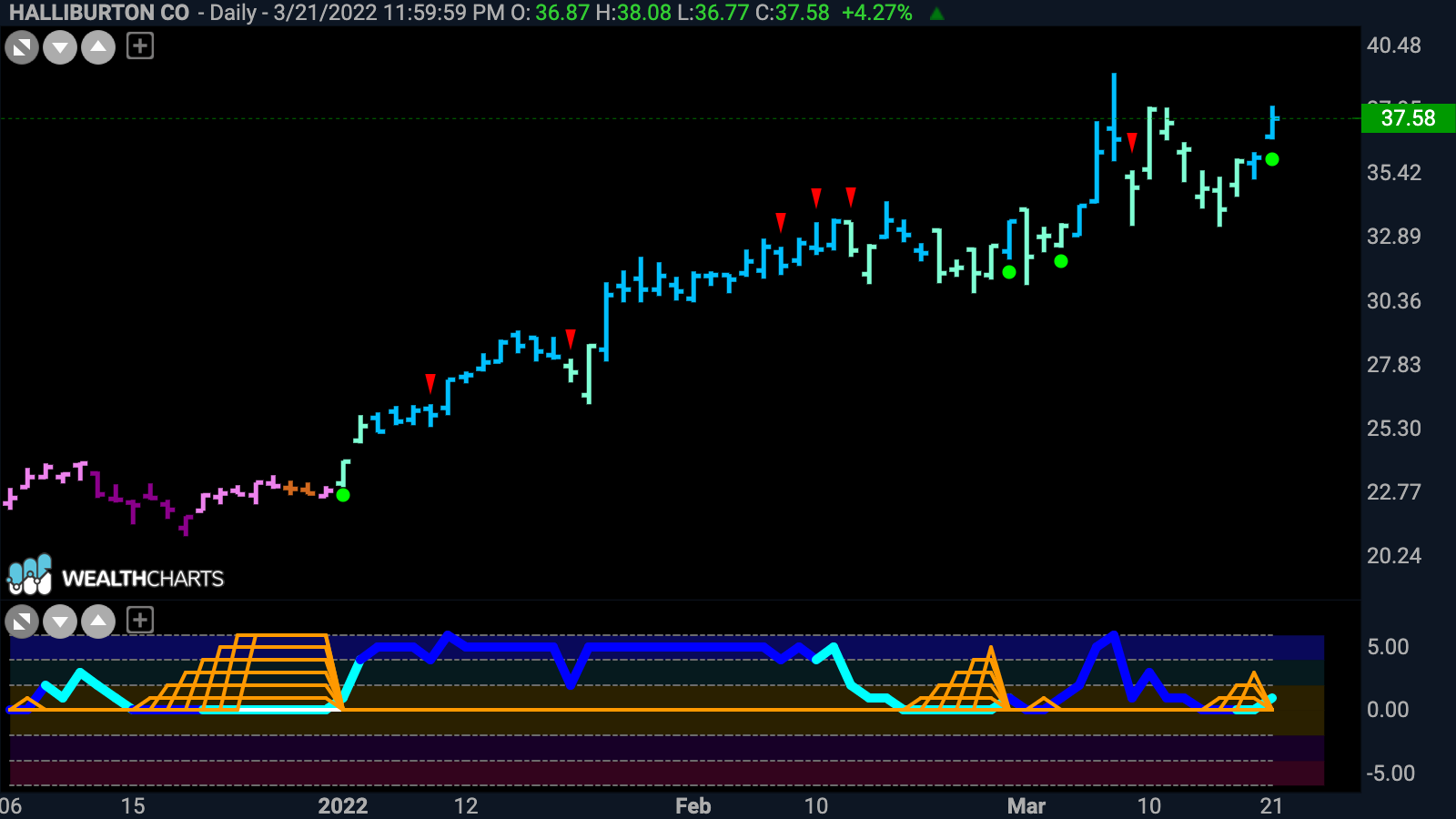Click the green 37.58 current price label
Screen dimensions: 1456x819
(1408, 118)
